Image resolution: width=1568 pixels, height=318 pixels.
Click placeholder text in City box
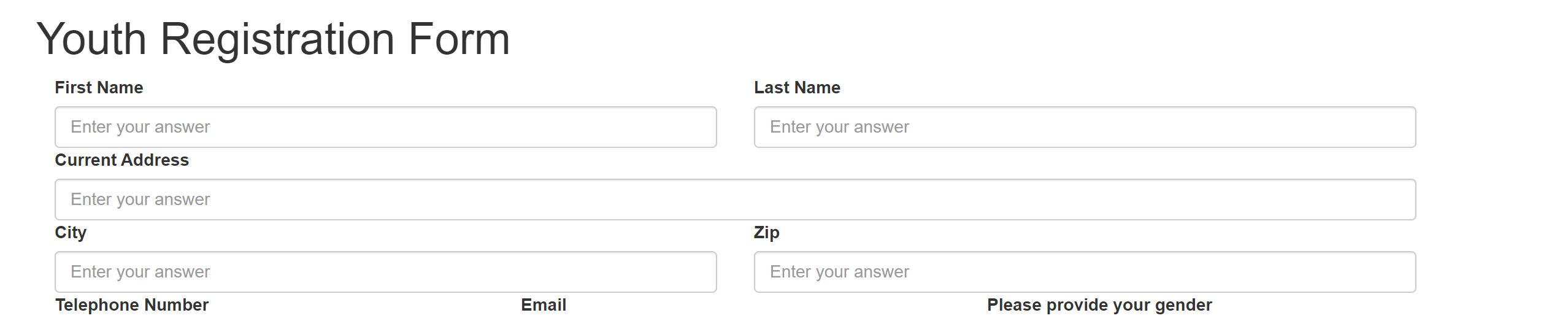140,272
